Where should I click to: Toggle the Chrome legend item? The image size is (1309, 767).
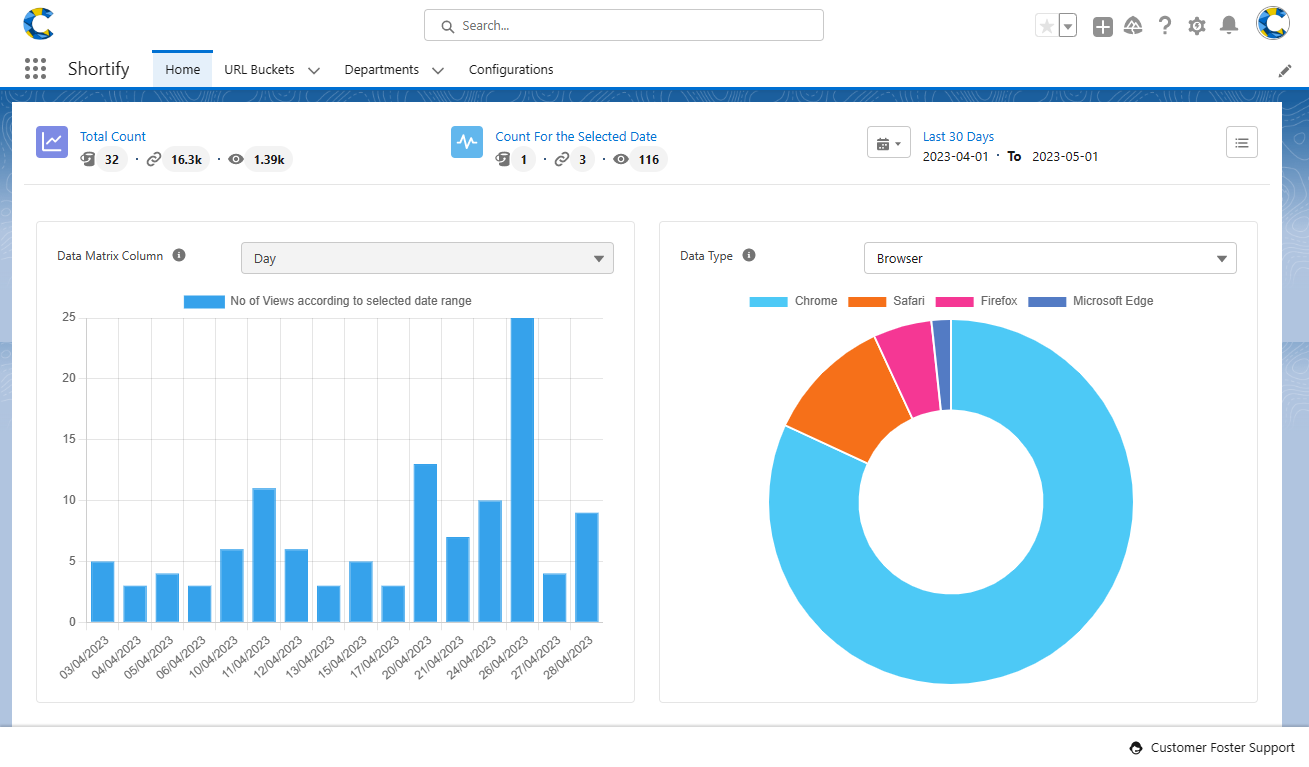(x=793, y=301)
